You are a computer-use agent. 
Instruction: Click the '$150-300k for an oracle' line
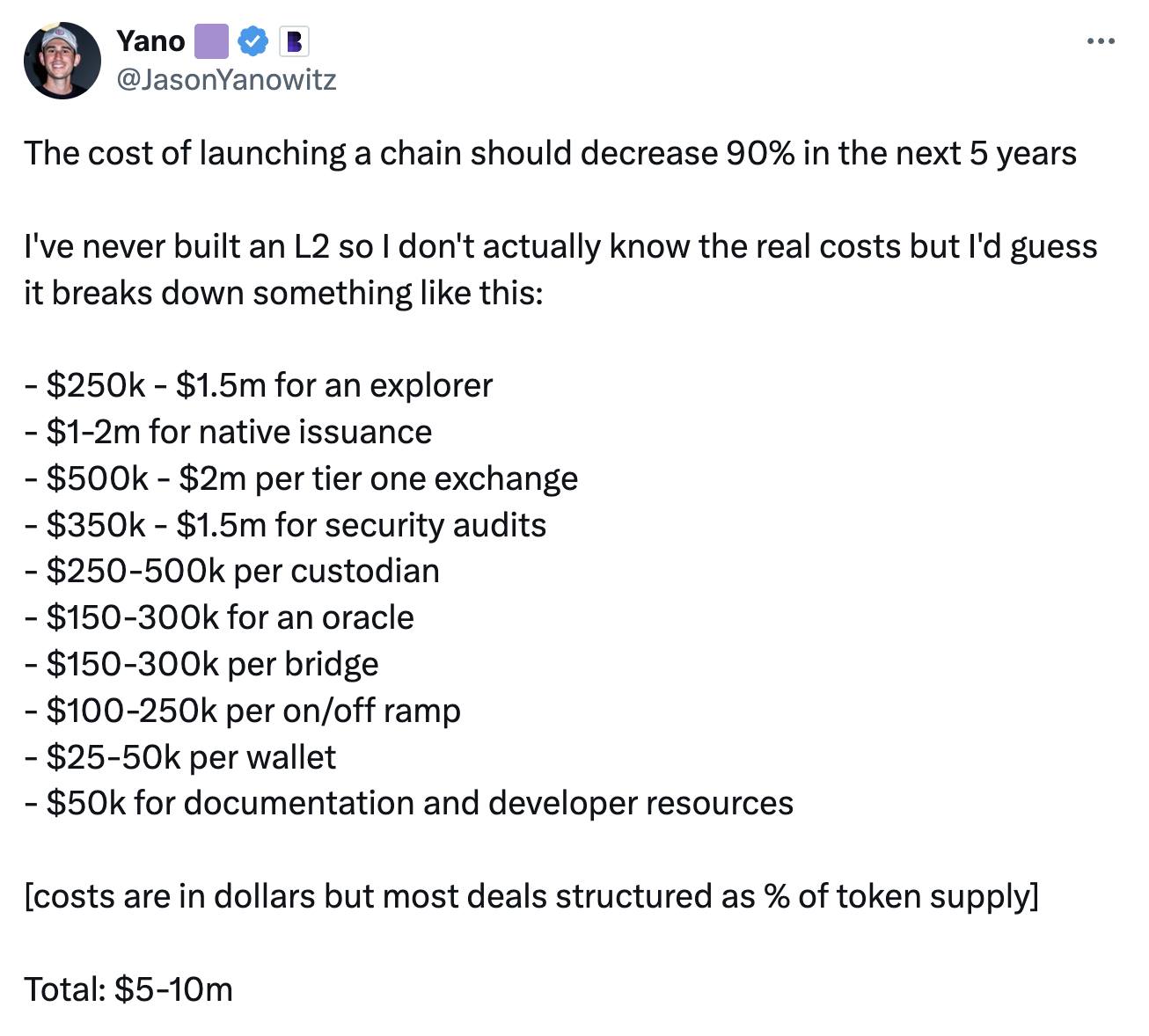[x=219, y=617]
